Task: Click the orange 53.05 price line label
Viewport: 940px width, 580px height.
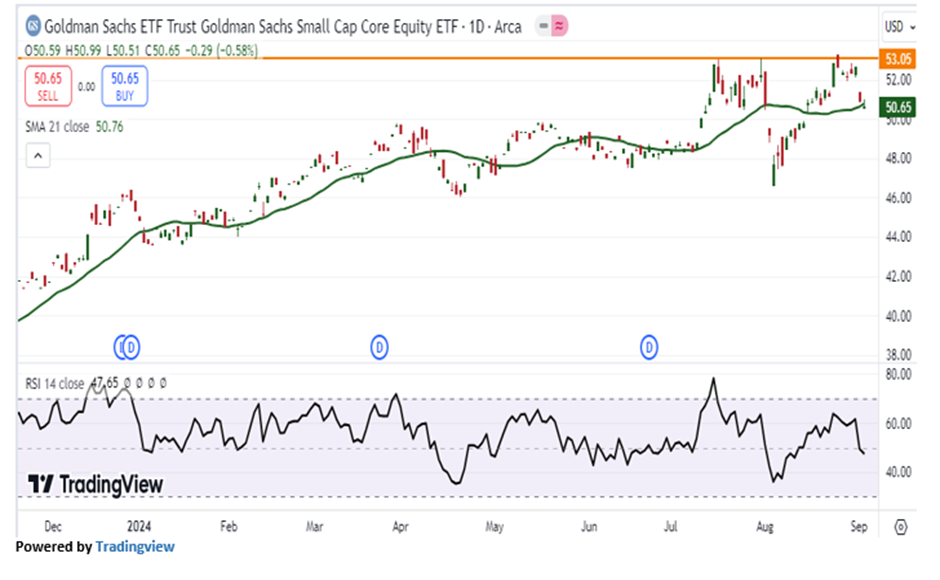Action: (x=897, y=59)
